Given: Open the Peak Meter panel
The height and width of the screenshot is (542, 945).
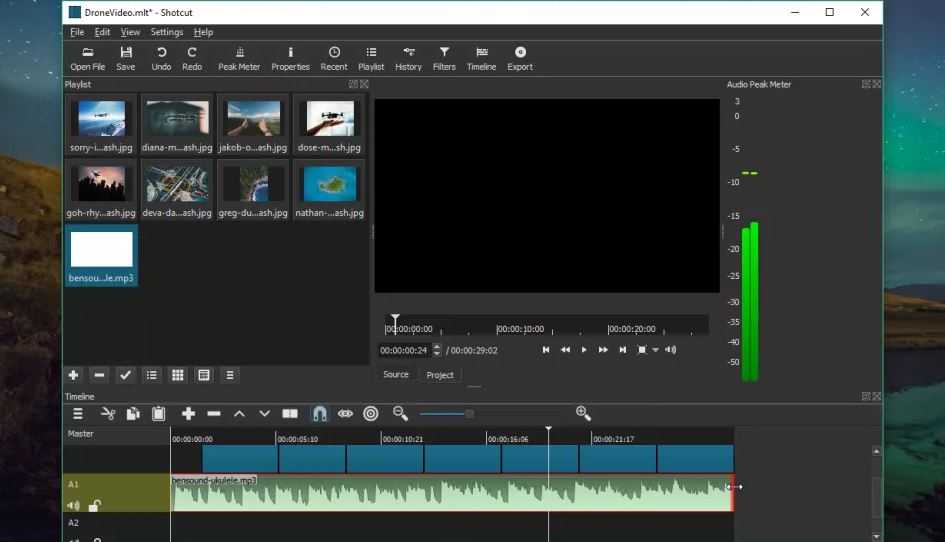Looking at the screenshot, I should (x=239, y=58).
